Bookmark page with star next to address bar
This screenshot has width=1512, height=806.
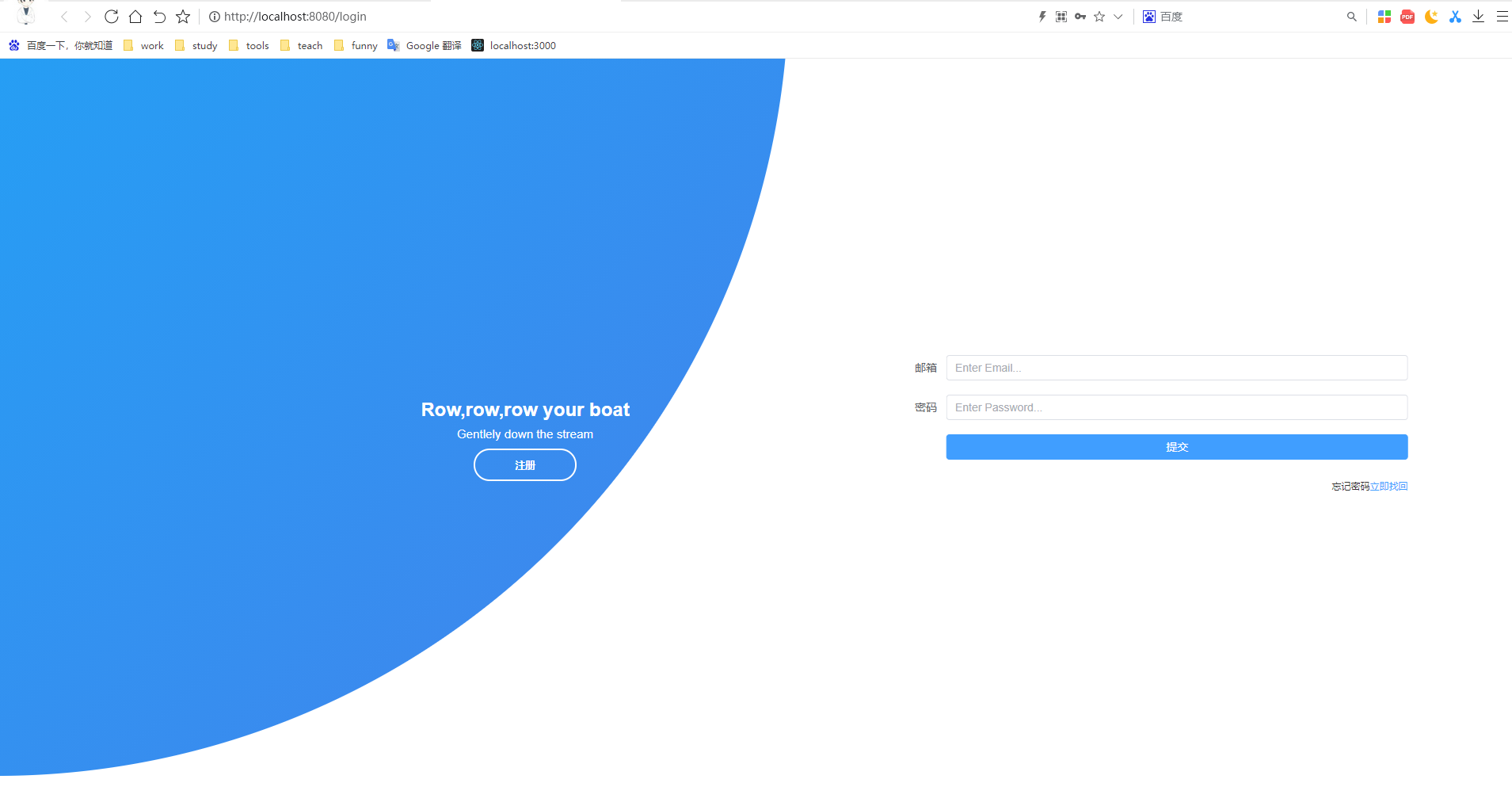coord(183,17)
